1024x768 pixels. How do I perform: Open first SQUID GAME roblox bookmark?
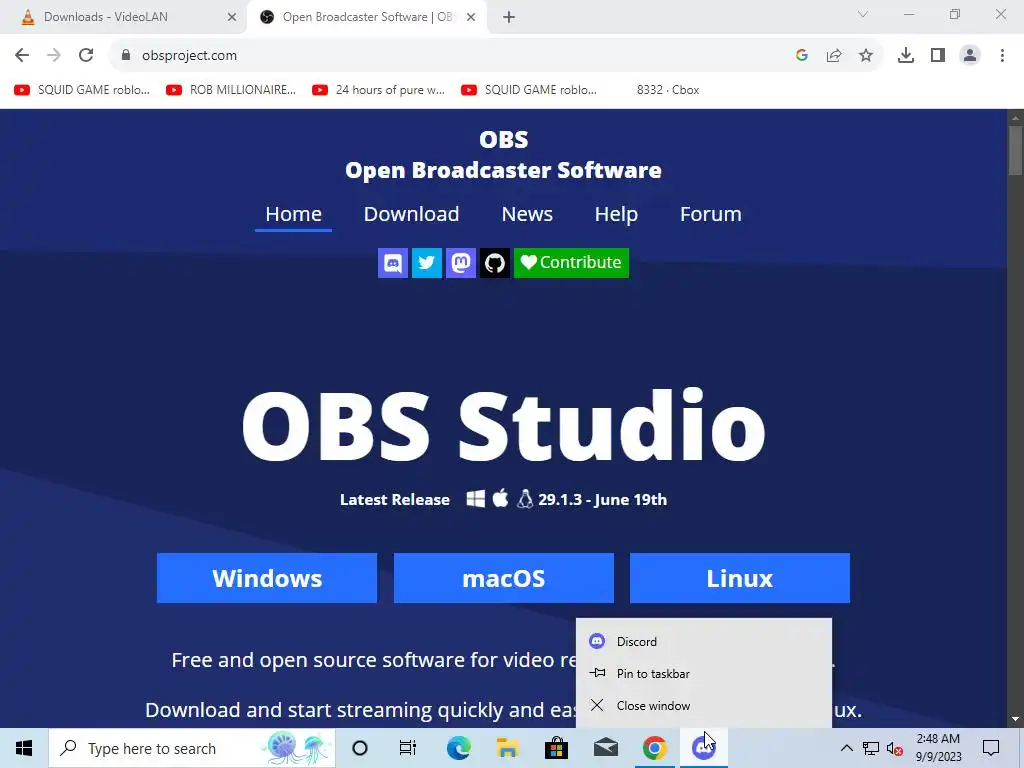point(82,90)
